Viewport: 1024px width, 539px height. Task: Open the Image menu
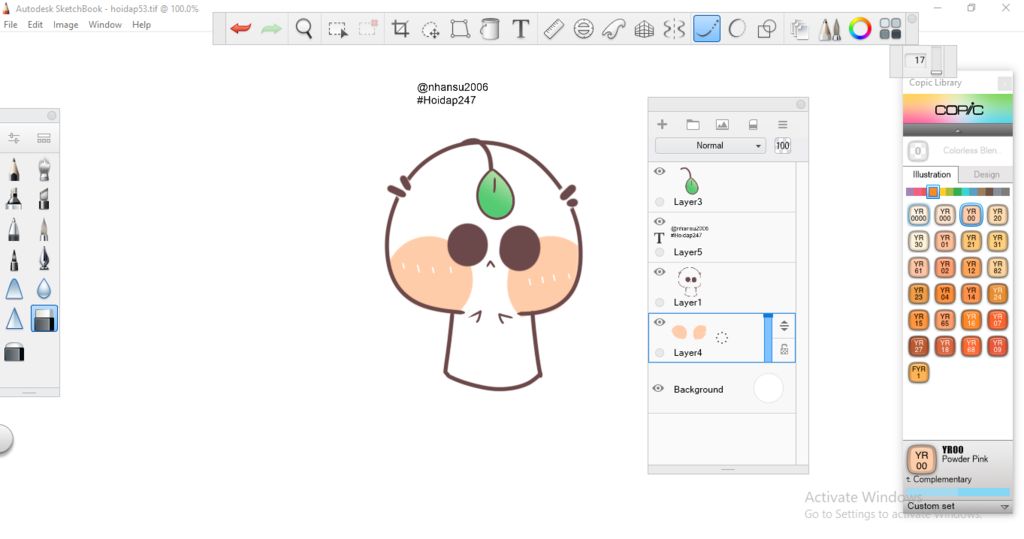pos(65,25)
